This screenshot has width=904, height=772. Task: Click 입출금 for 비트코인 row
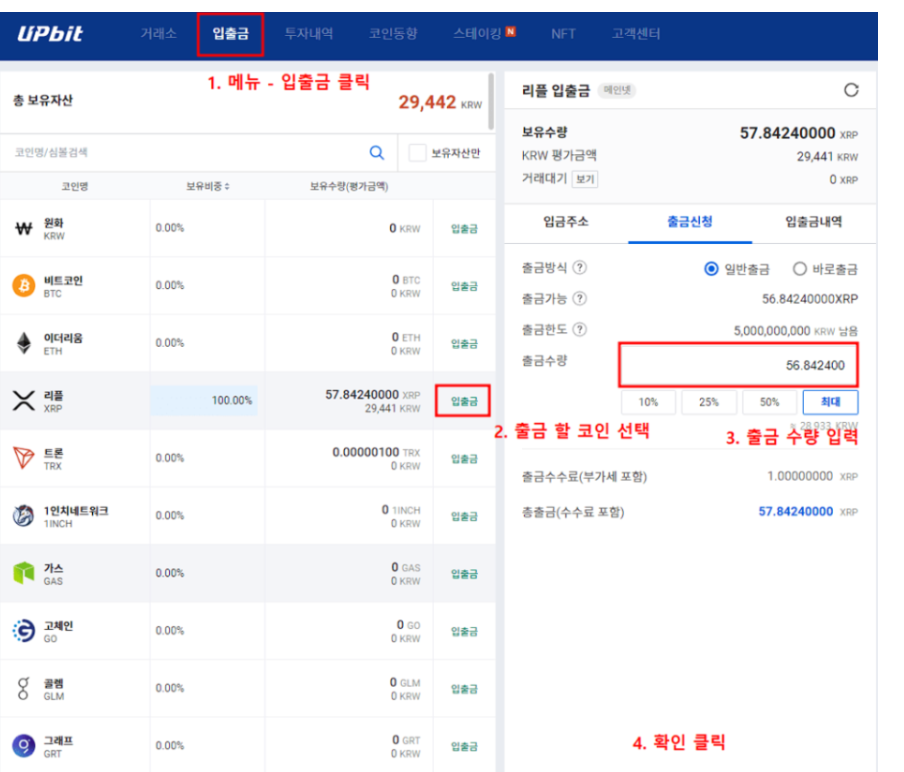(x=464, y=287)
